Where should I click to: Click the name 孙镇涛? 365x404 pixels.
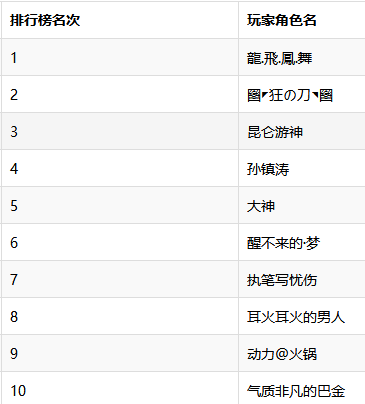pos(268,169)
